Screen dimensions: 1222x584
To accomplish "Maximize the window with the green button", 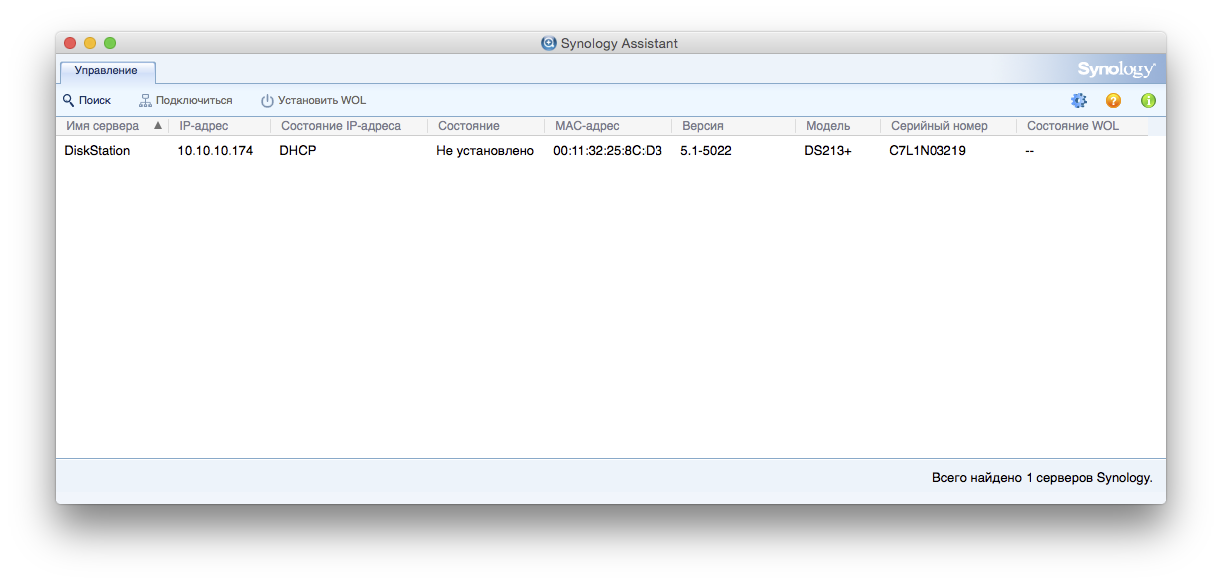I will pyautogui.click(x=110, y=43).
